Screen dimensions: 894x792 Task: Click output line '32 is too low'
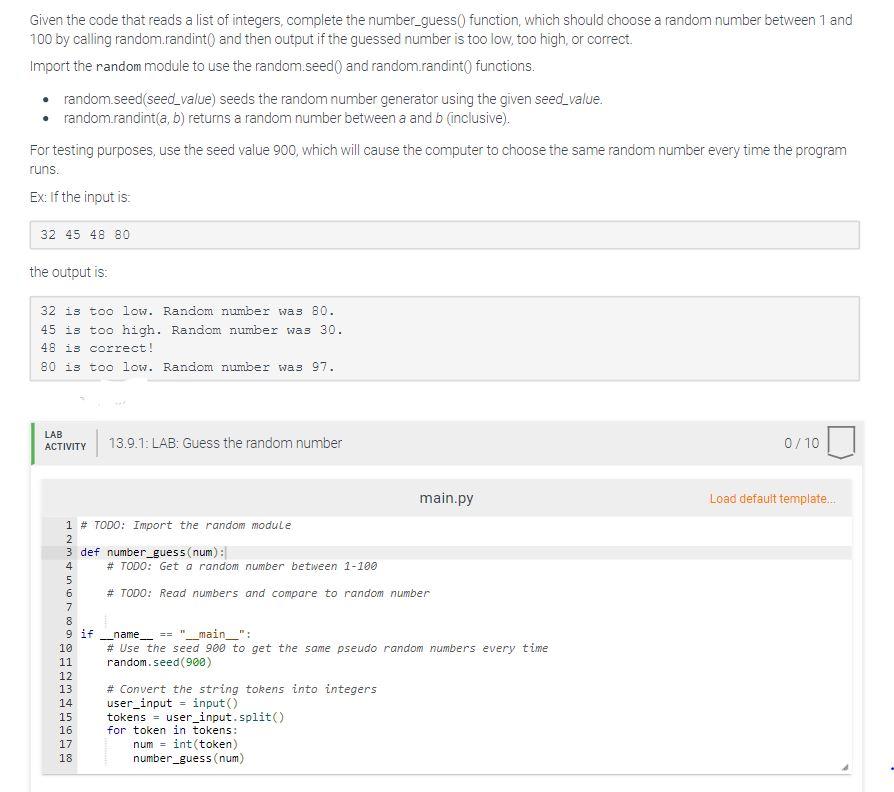(x=187, y=311)
